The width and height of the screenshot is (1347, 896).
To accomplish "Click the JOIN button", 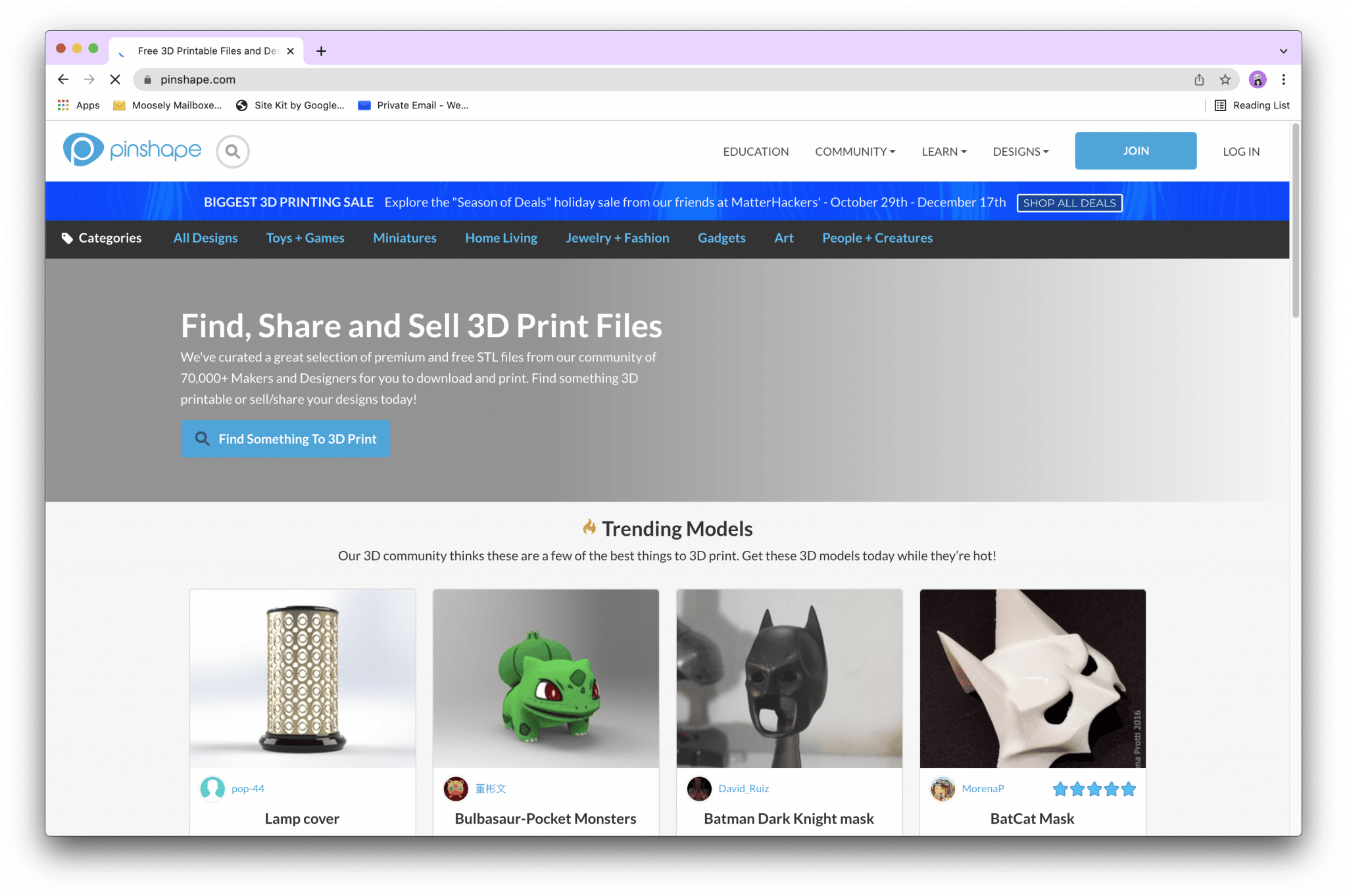I will (1135, 151).
